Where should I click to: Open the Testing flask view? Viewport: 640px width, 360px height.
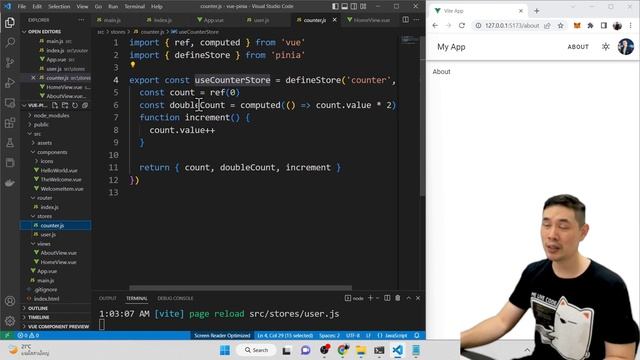coord(10,142)
